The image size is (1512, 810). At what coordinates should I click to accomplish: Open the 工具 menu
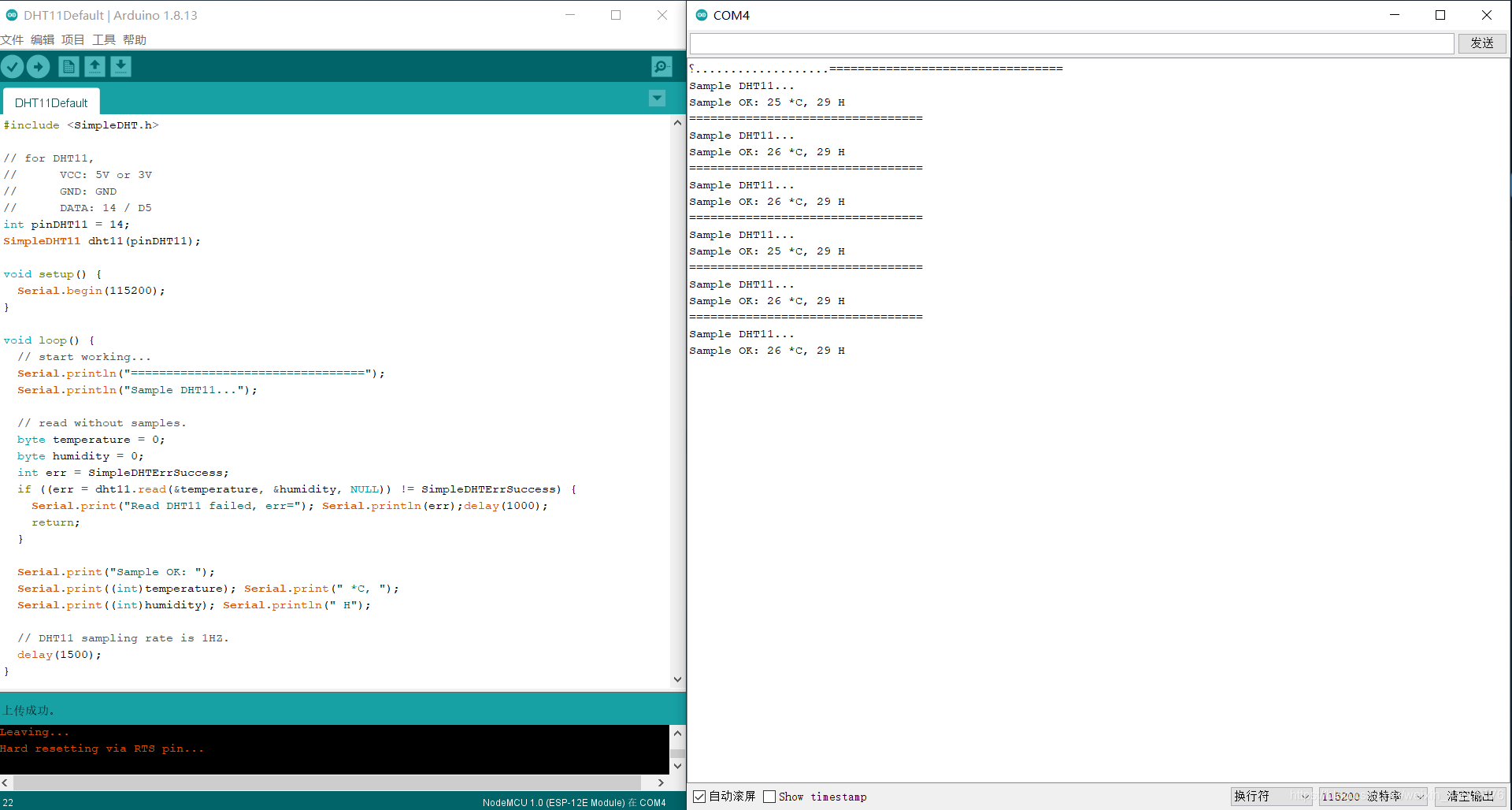point(104,39)
